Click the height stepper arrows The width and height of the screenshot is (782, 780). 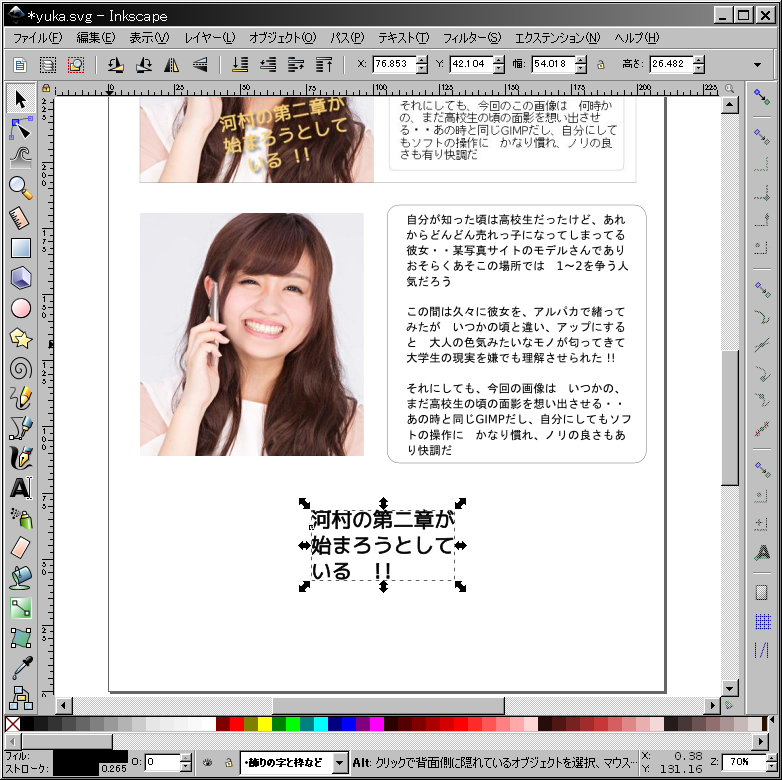click(699, 64)
